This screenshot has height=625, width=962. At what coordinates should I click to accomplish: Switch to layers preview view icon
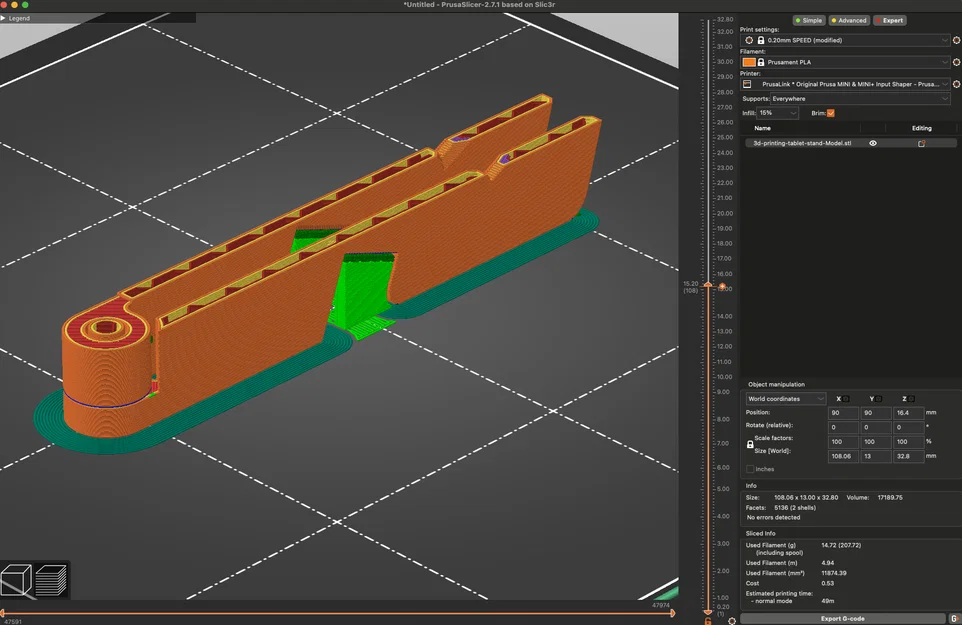tap(51, 580)
